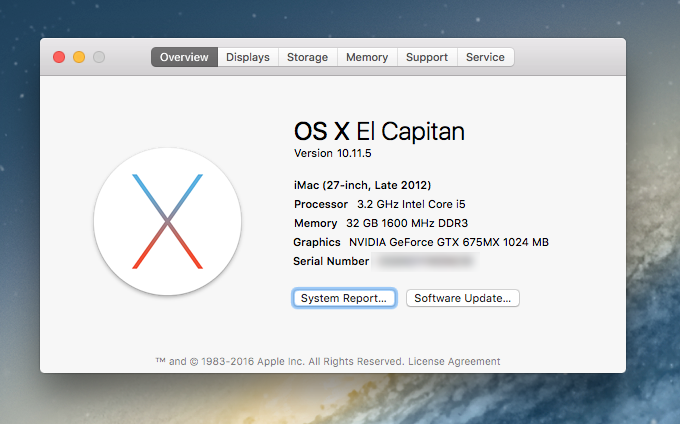The width and height of the screenshot is (680, 424).
Task: Minimize window with yellow button
Action: [79, 57]
